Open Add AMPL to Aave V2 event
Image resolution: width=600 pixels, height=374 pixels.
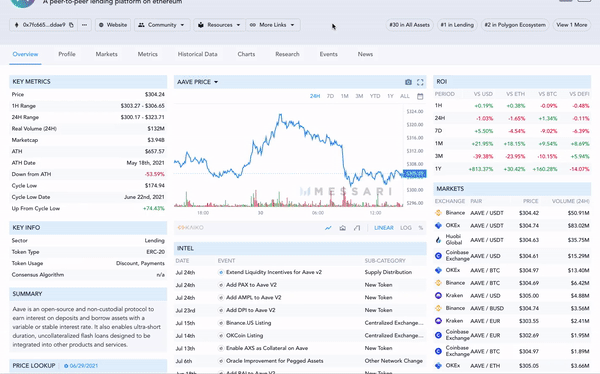coord(253,297)
